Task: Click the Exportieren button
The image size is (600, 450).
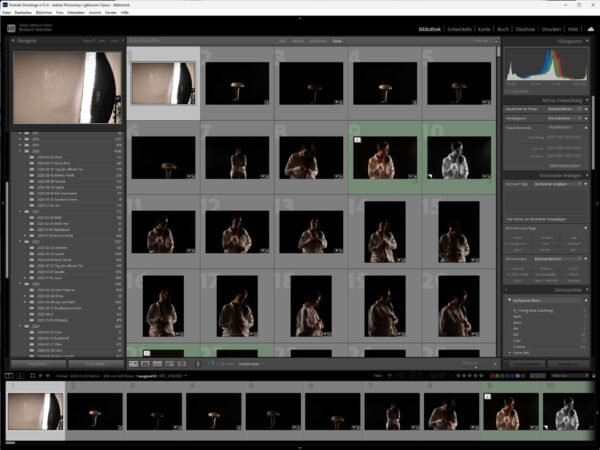Action: [x=95, y=364]
